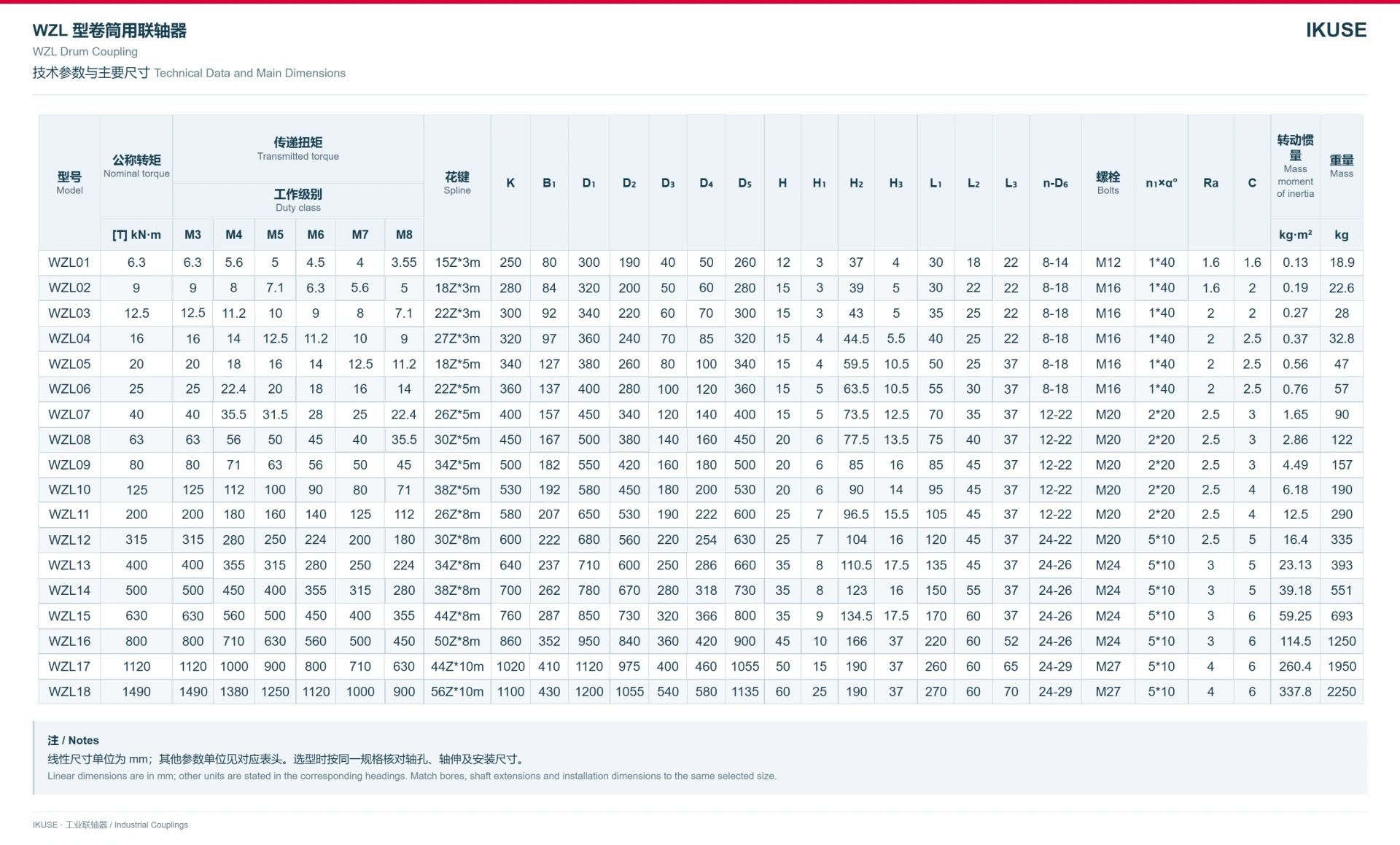Click the M8 duty class header
The width and height of the screenshot is (1400, 845).
click(x=404, y=235)
